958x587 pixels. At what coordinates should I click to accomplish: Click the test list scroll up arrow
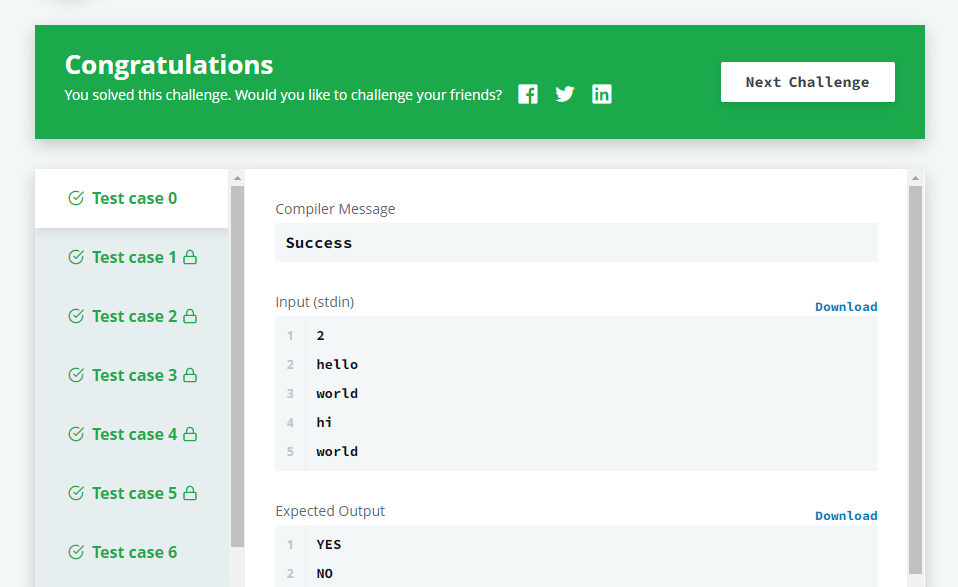238,178
